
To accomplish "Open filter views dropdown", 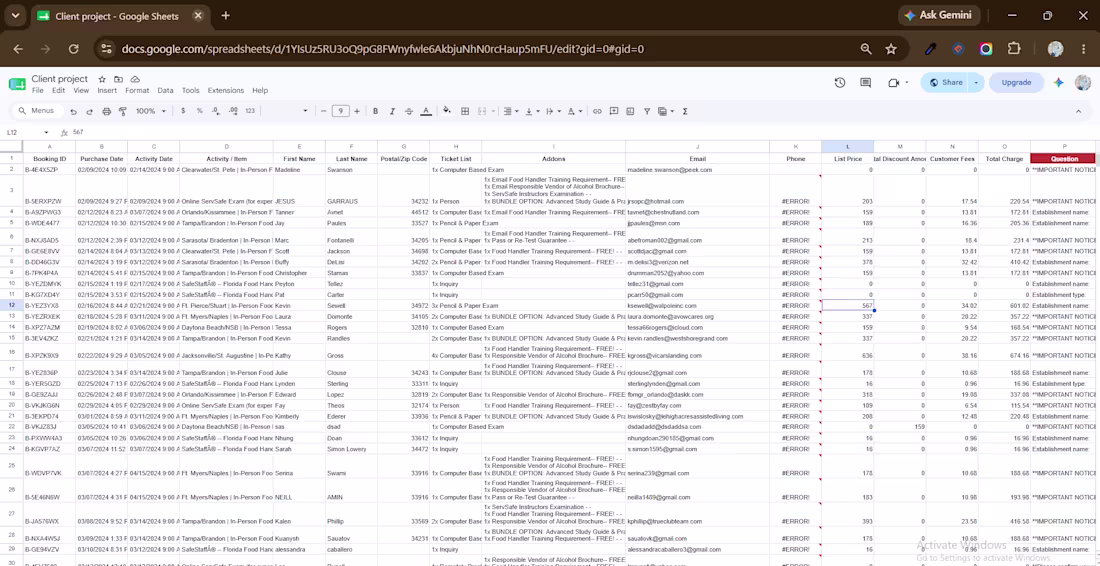I will point(666,111).
